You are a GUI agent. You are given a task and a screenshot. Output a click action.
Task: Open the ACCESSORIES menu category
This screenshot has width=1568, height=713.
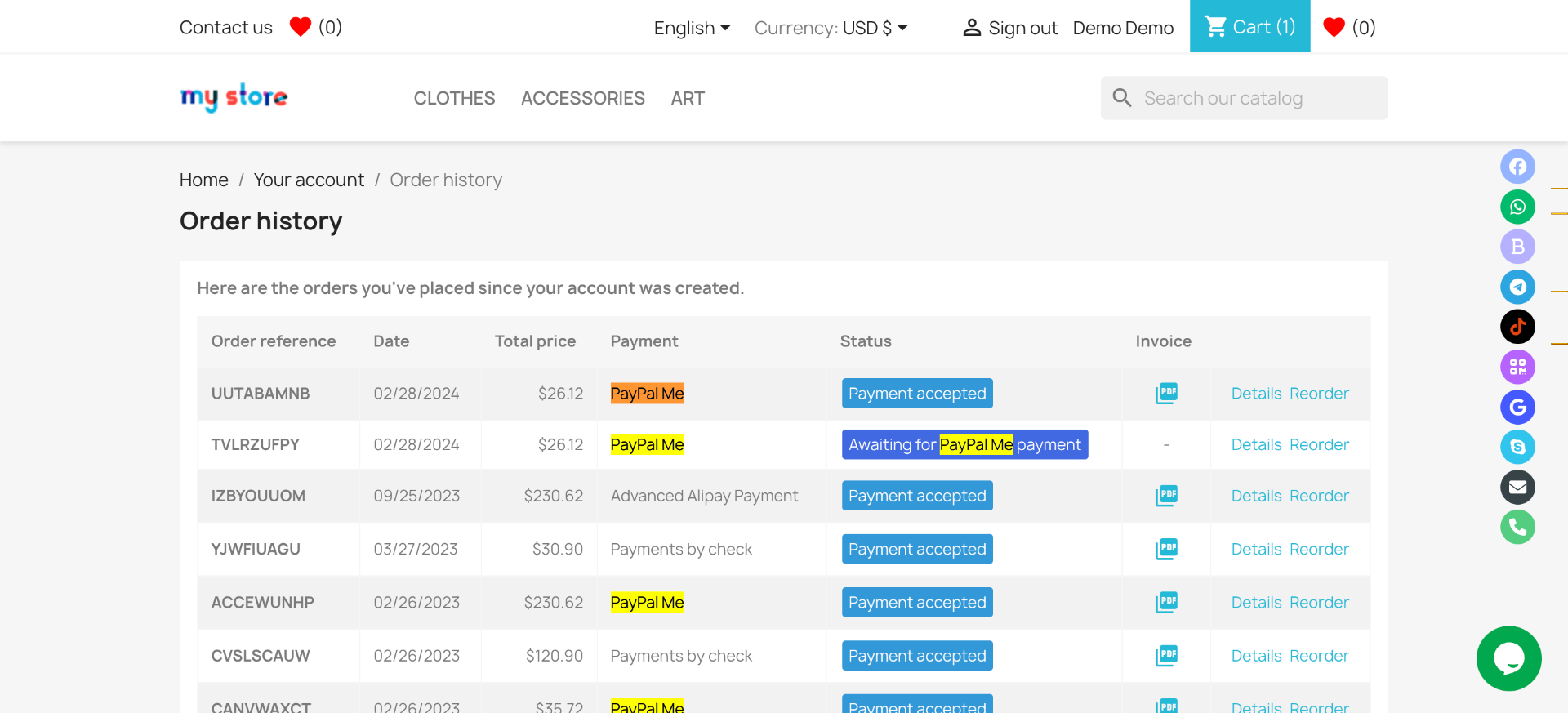pyautogui.click(x=583, y=98)
